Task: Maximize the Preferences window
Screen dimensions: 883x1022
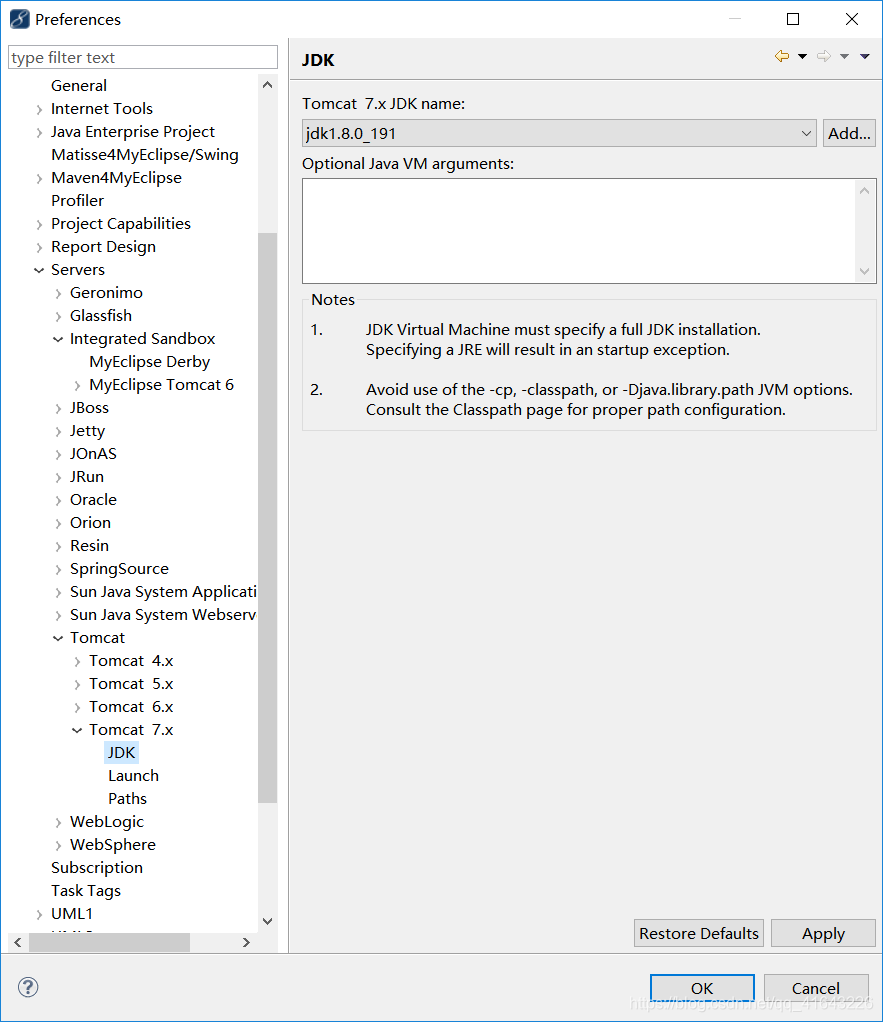Action: pos(793,20)
